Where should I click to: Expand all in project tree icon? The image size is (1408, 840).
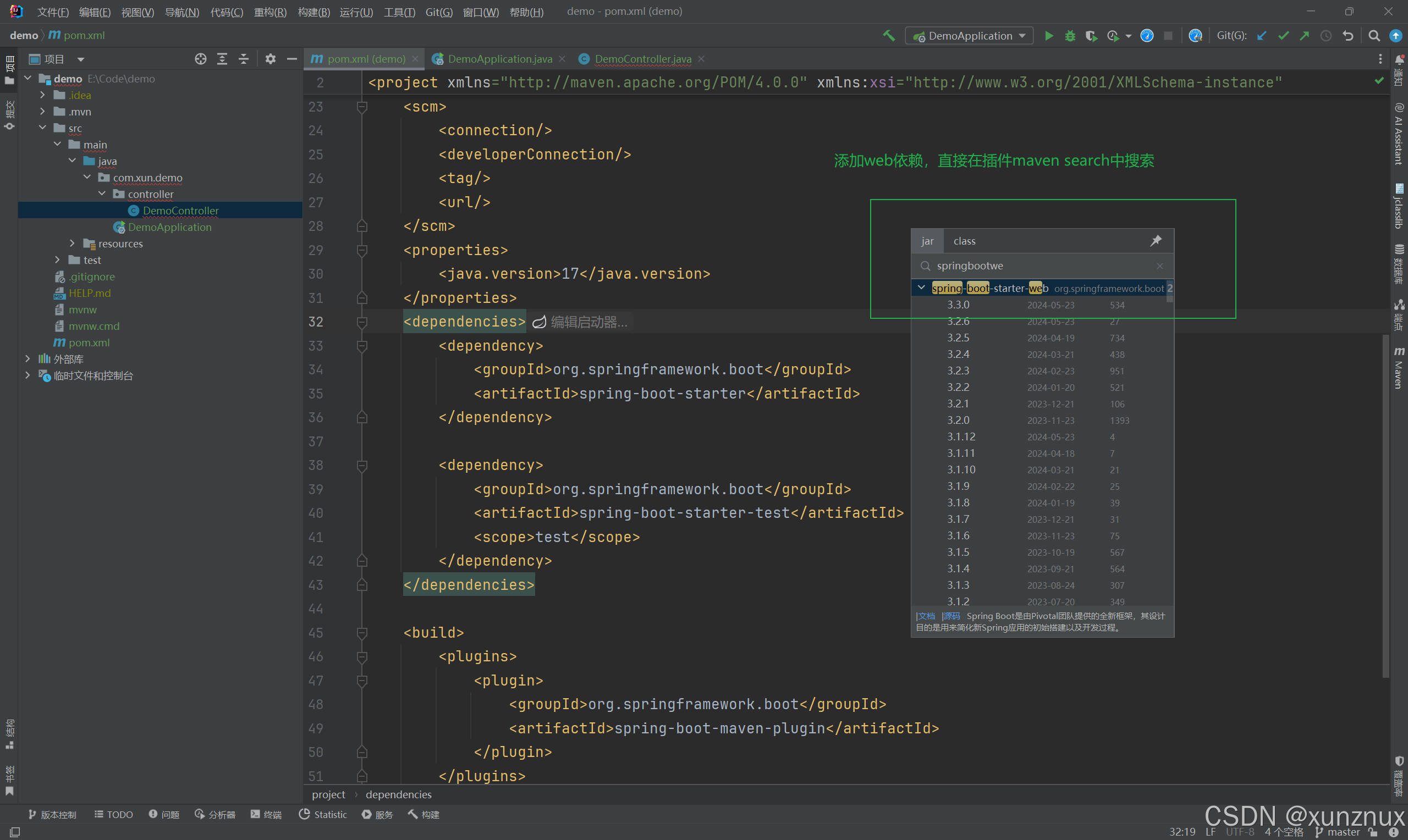pos(222,59)
